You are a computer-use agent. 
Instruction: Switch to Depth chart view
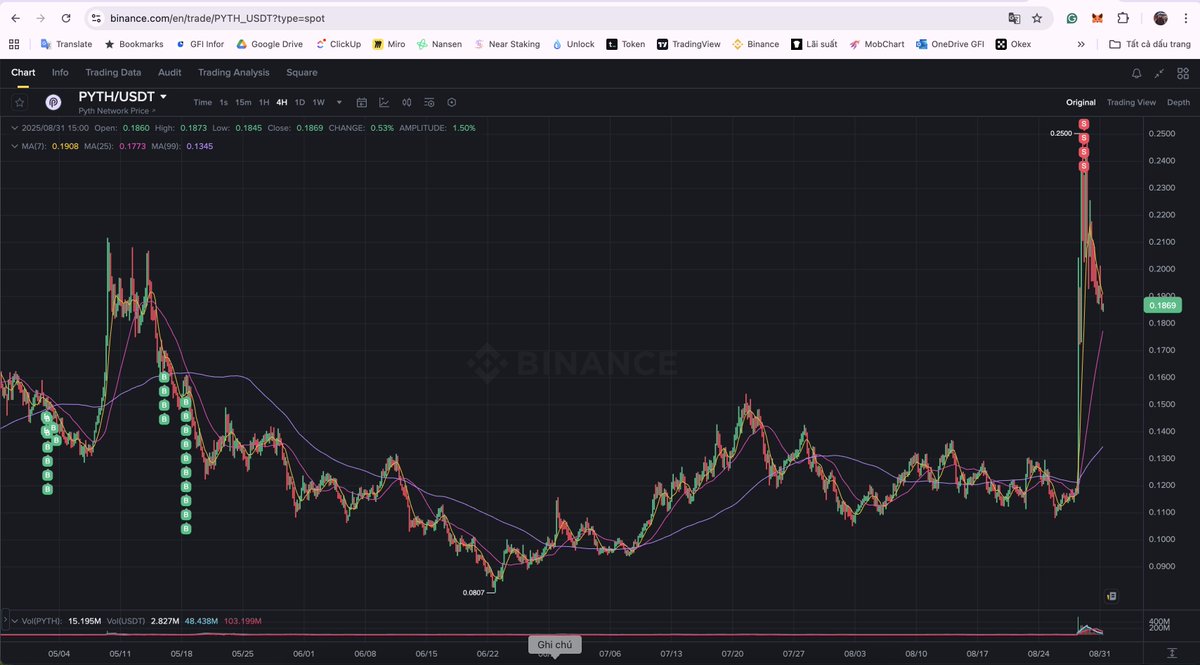(x=1178, y=102)
